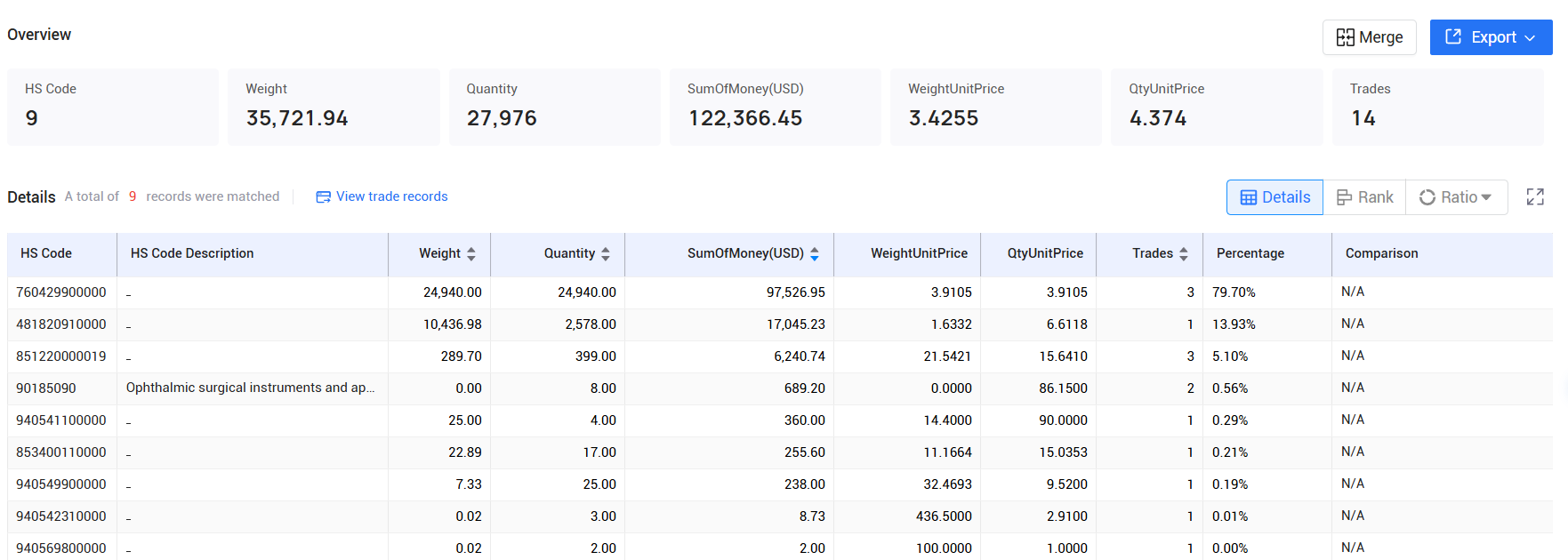Click the Trades 14 summary card

click(1438, 107)
